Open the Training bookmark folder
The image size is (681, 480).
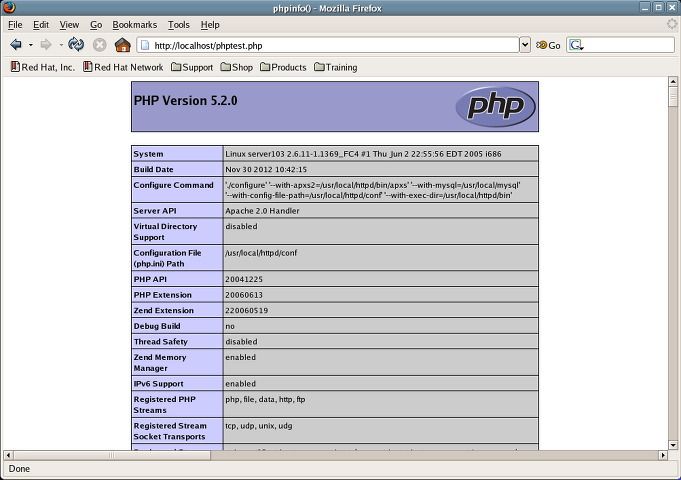pyautogui.click(x=336, y=67)
